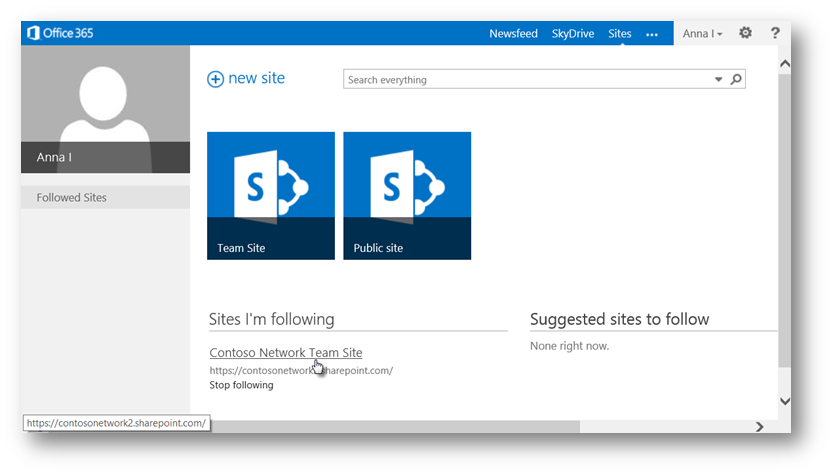Click the Anna I profile name
This screenshot has width=833, height=475.
coord(54,157)
